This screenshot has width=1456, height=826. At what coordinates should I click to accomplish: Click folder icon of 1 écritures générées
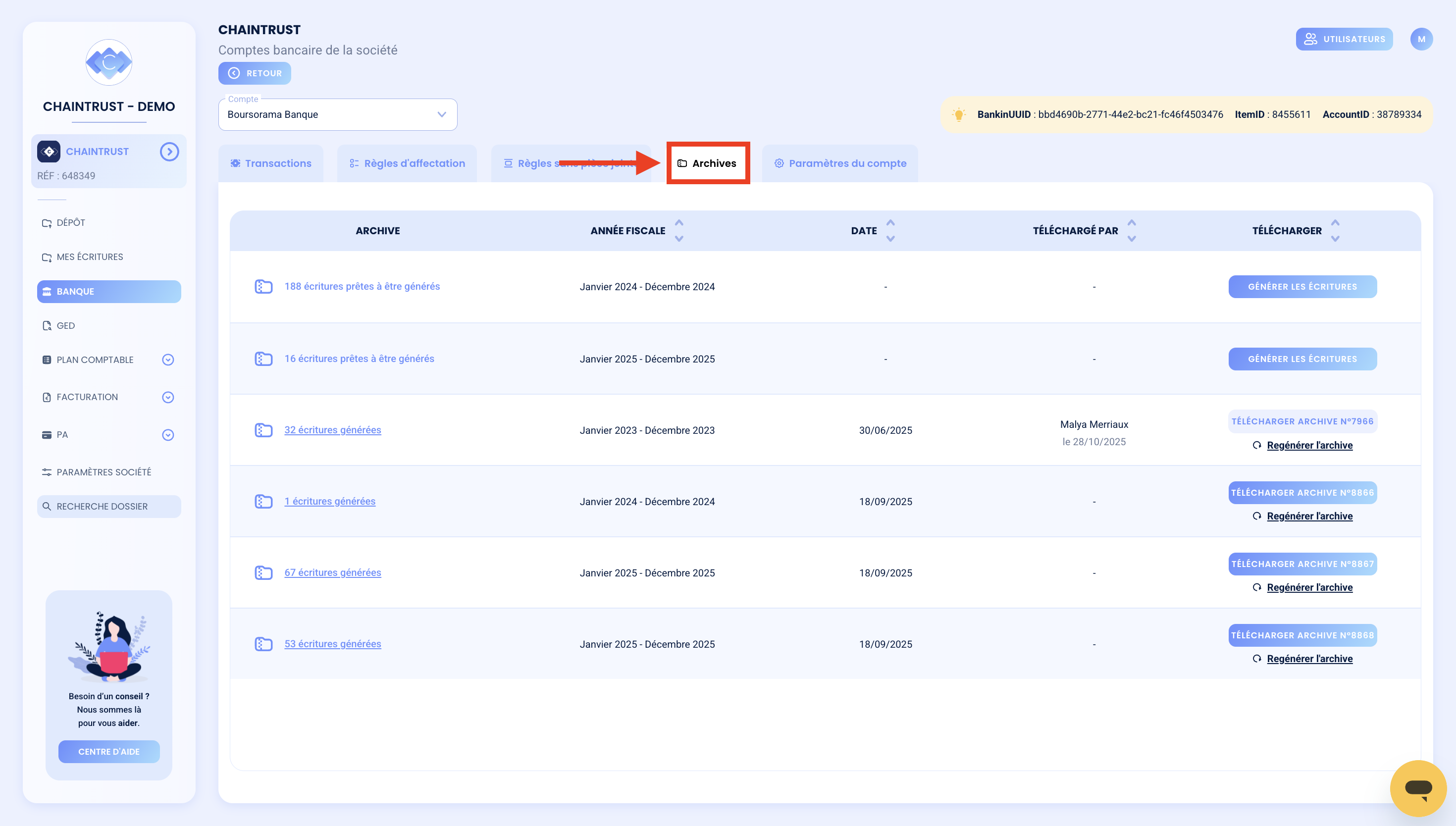click(263, 502)
